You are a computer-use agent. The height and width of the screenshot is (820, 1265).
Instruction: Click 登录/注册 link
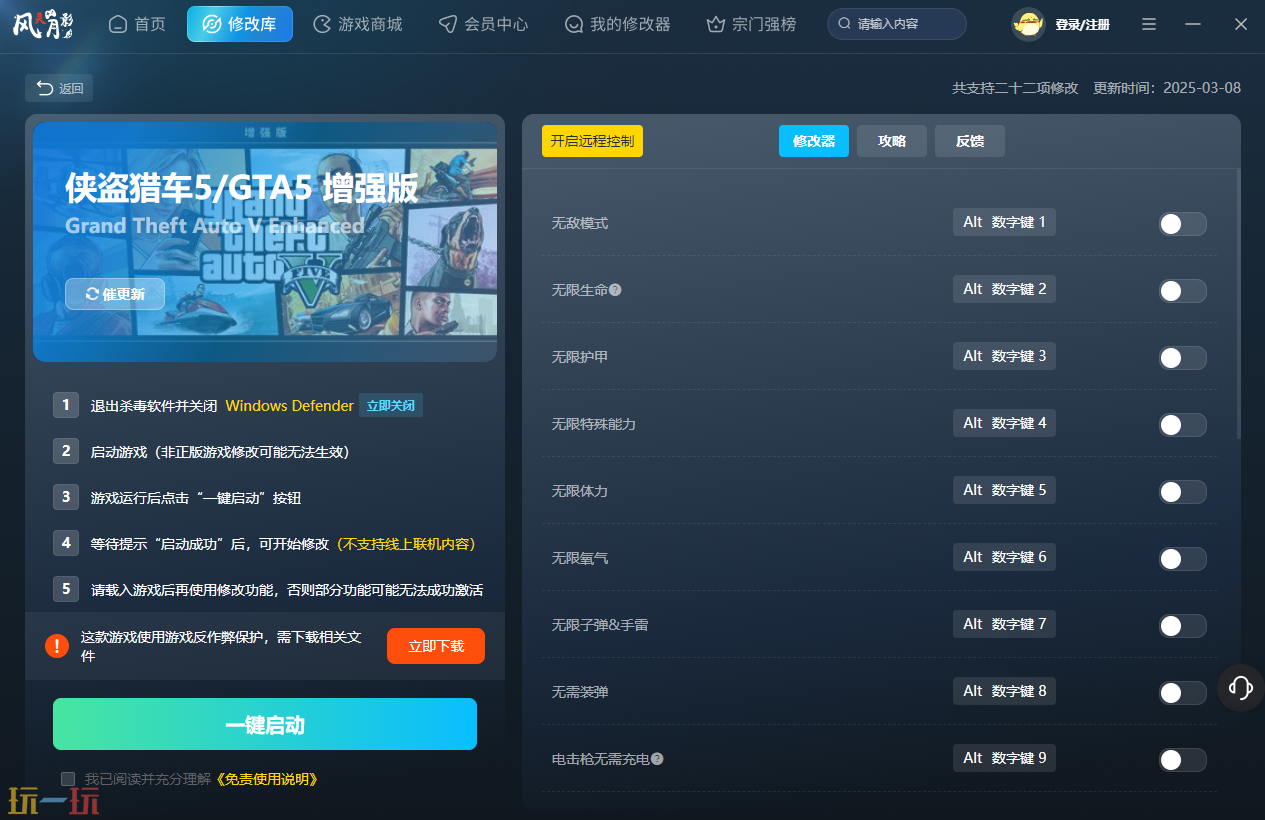pyautogui.click(x=1082, y=25)
